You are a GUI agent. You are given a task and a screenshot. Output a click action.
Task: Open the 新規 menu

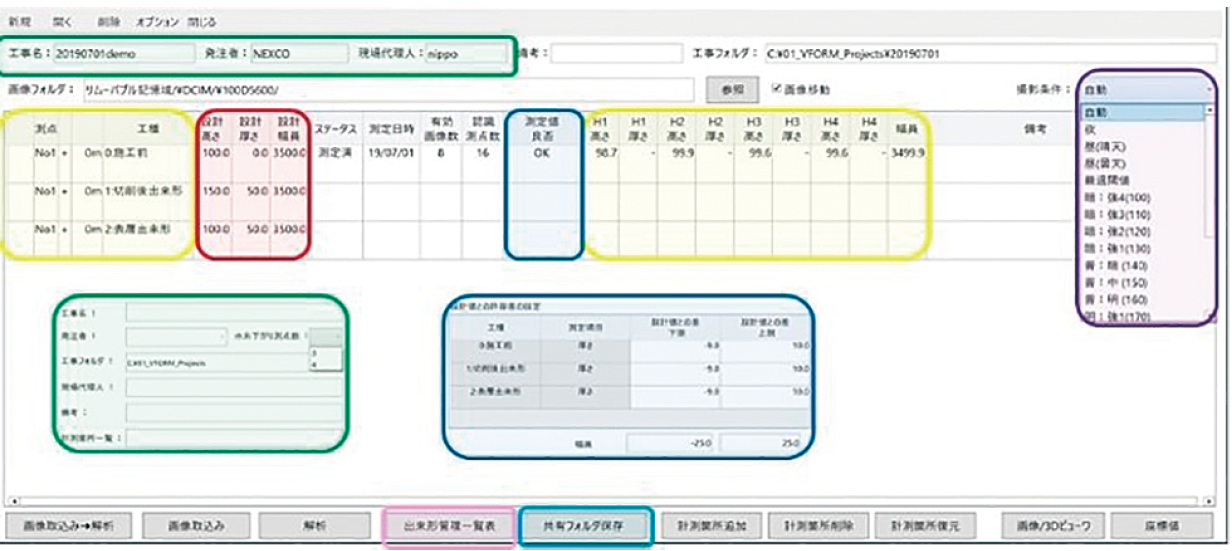coord(20,21)
